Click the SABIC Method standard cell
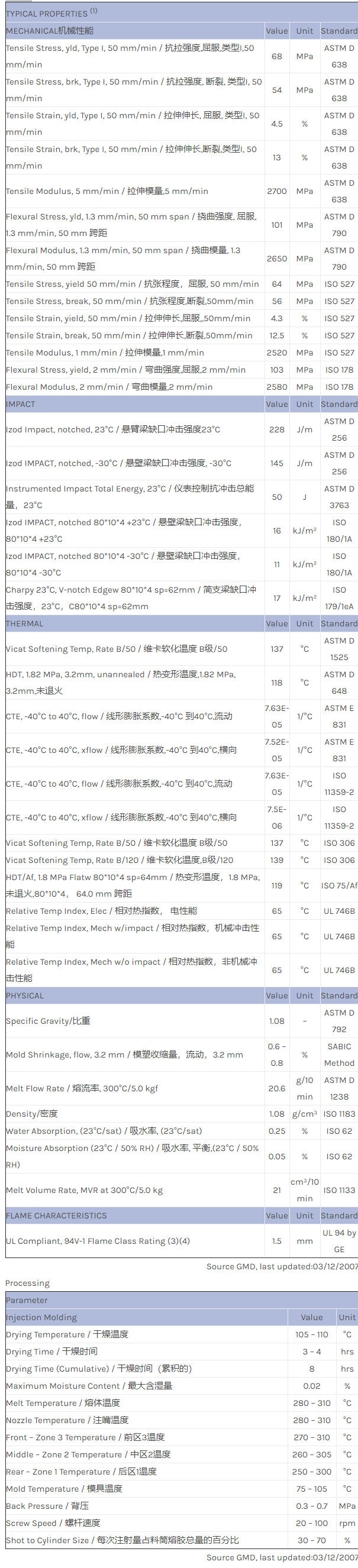Image resolution: width=358 pixels, height=1568 pixels. (338, 1054)
